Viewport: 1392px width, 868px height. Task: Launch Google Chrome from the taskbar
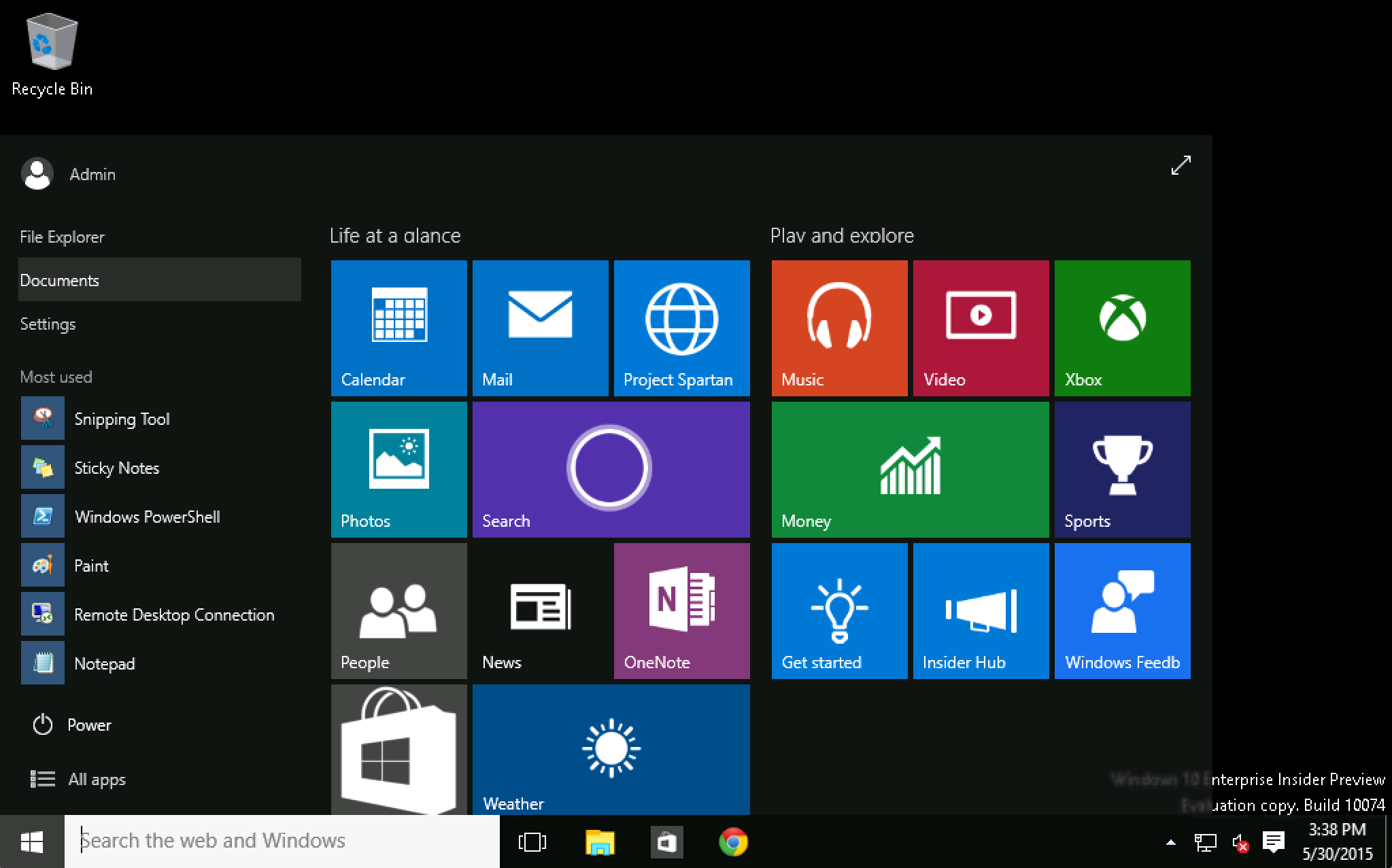click(733, 841)
